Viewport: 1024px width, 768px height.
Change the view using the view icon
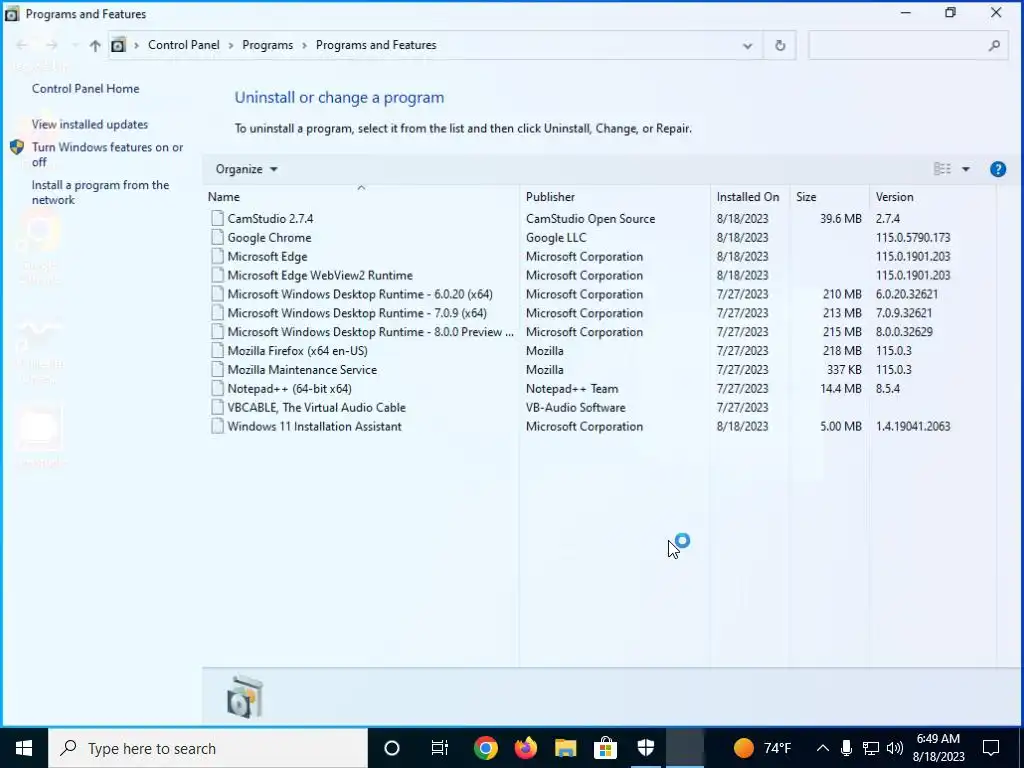[942, 169]
